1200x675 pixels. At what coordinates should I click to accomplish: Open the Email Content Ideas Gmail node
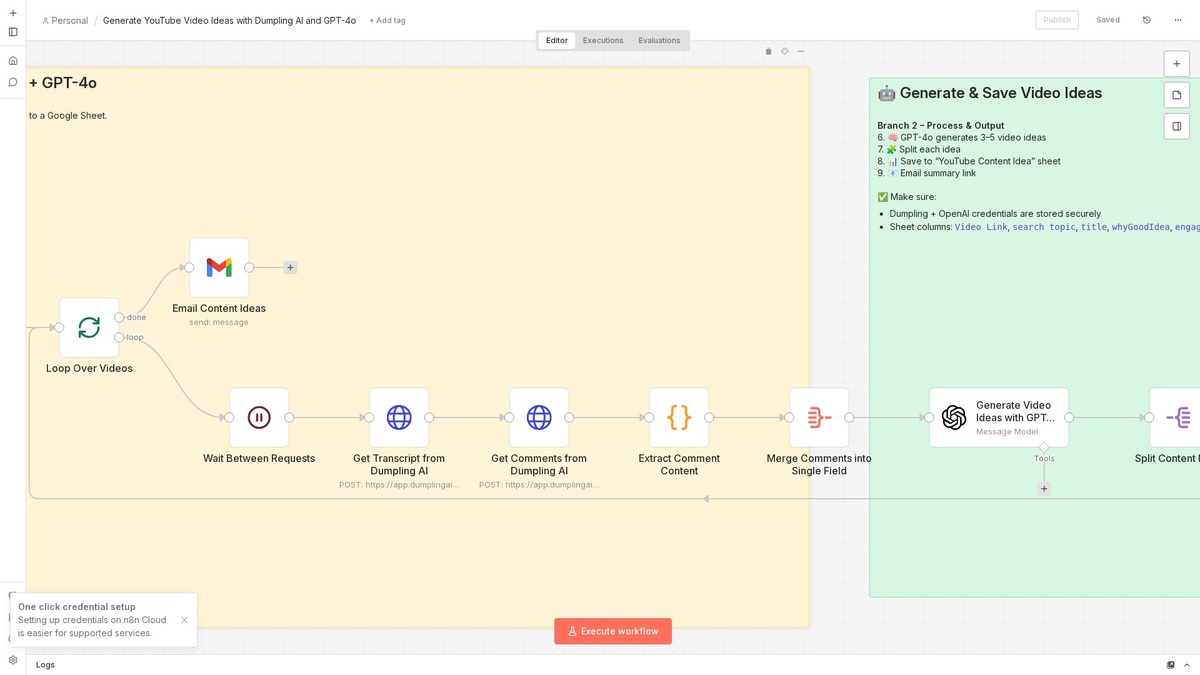pos(219,267)
